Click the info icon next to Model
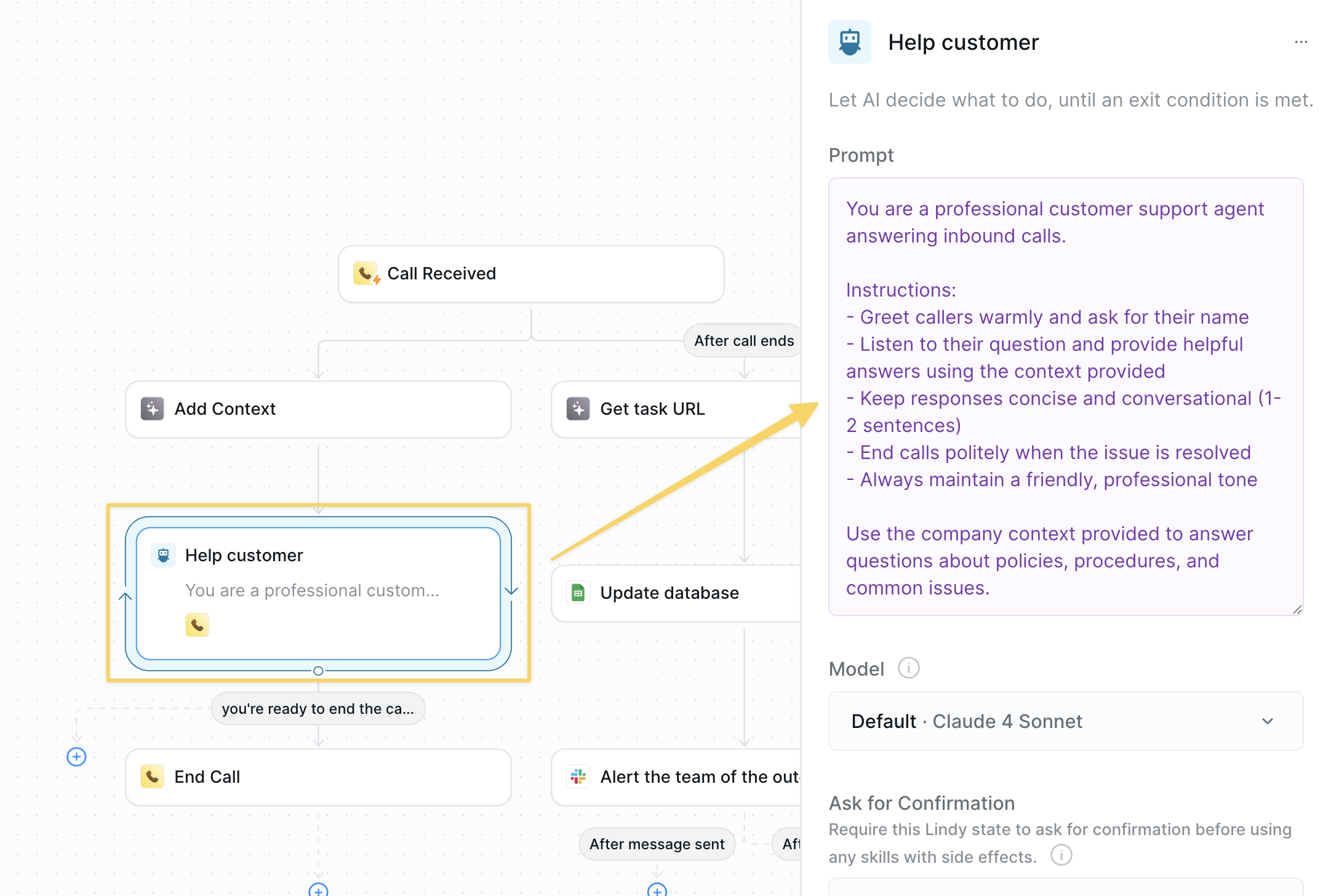1323x896 pixels. (x=908, y=668)
